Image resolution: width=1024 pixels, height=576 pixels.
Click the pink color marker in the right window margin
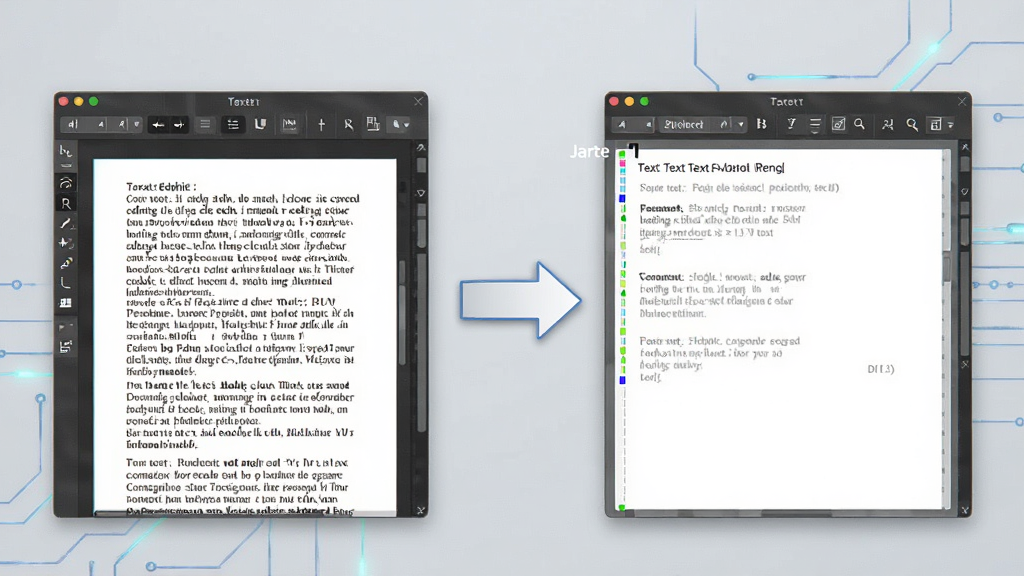622,163
